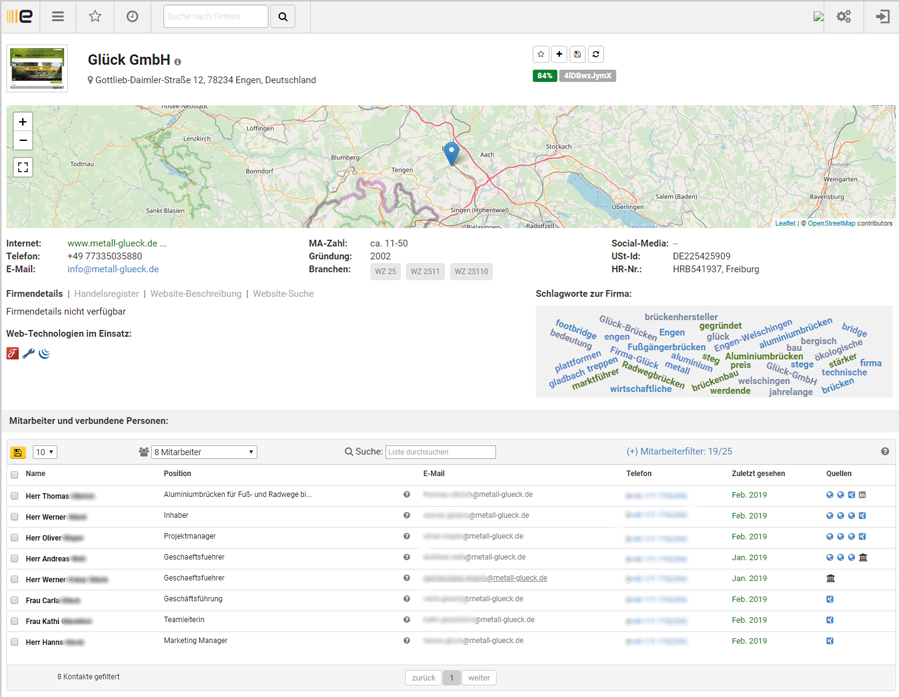
Task: Click the weiter pagination button
Action: click(479, 677)
